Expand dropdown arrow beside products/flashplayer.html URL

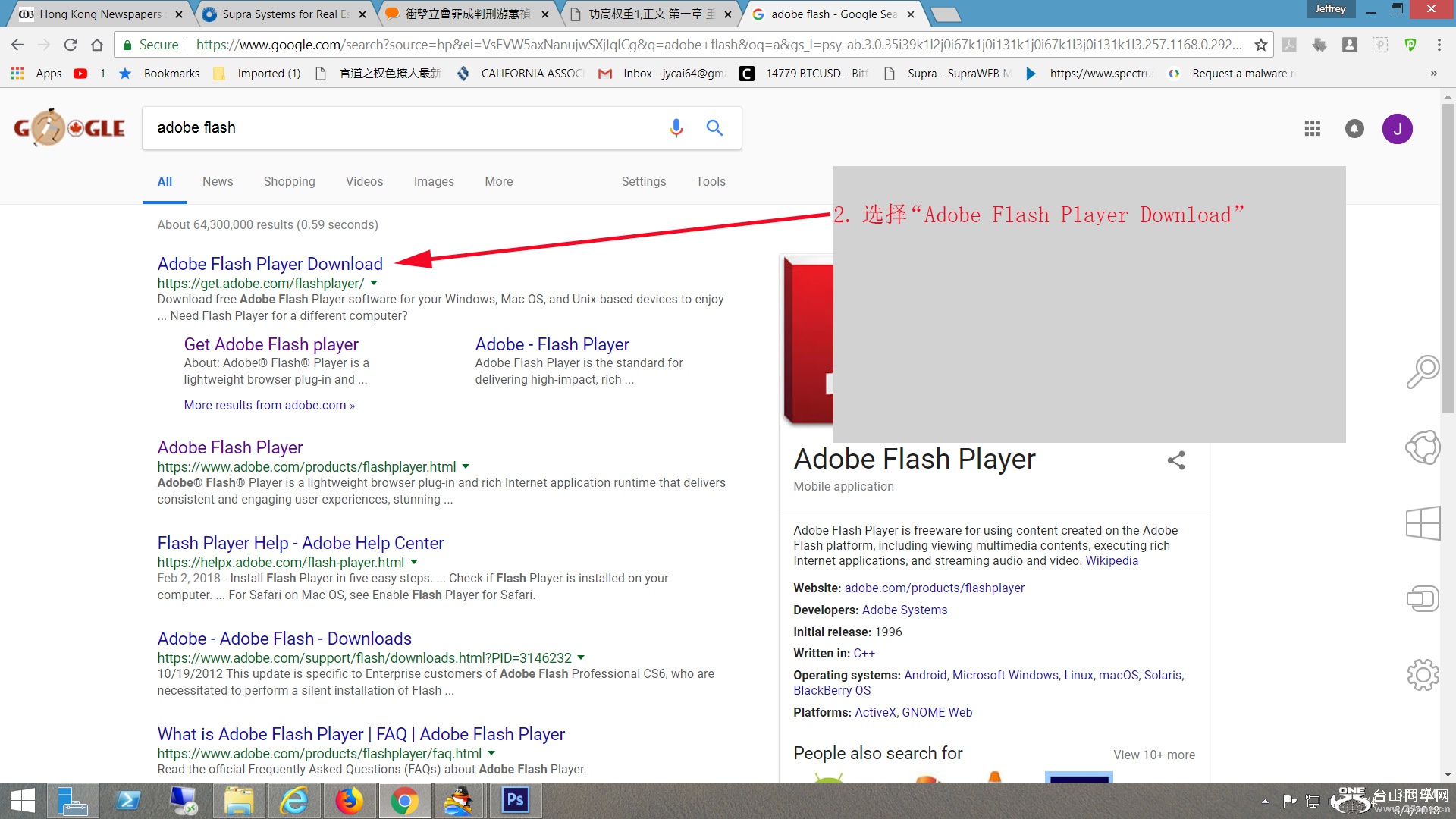coord(466,466)
